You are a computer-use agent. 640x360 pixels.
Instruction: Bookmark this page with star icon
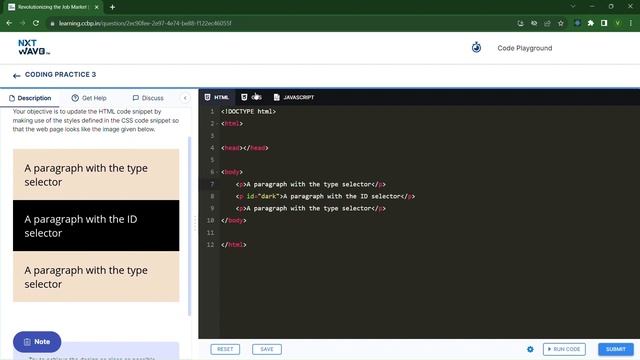[x=561, y=23]
